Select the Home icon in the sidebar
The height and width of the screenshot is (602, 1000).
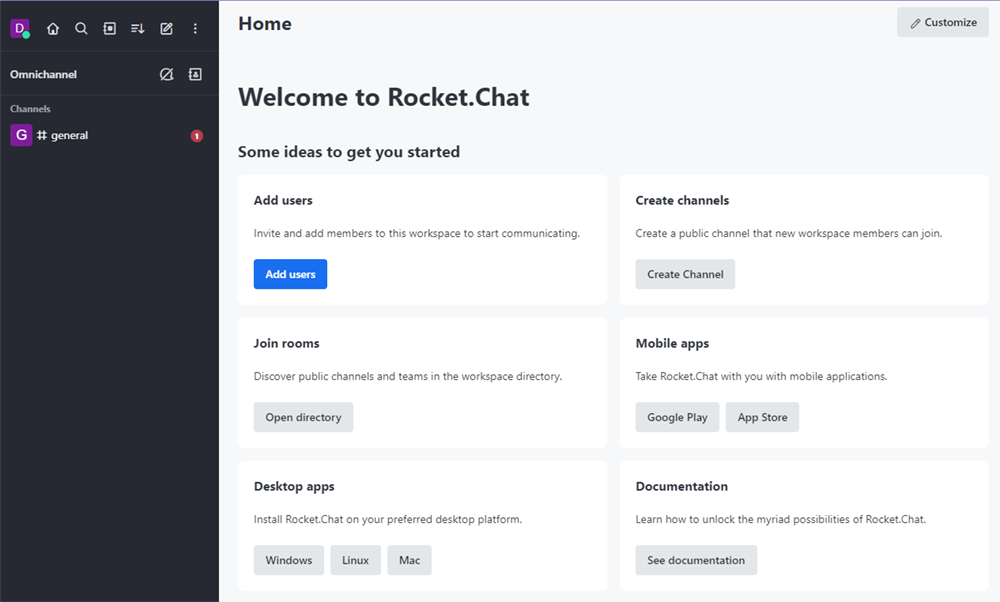[x=53, y=28]
